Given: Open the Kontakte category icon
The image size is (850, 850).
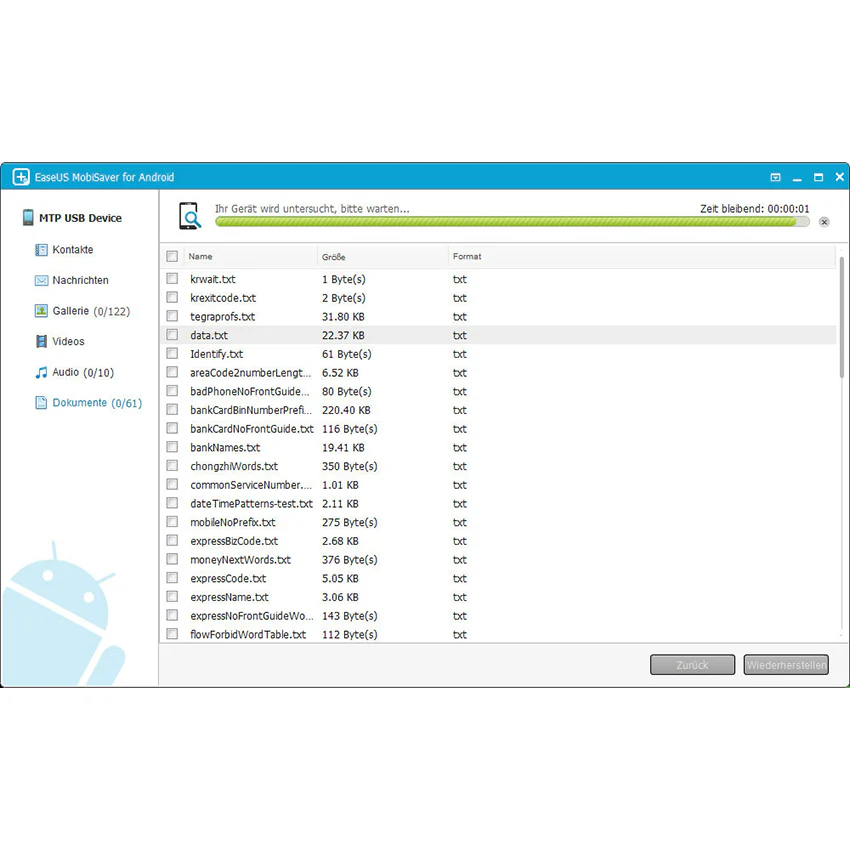Looking at the screenshot, I should (41, 250).
